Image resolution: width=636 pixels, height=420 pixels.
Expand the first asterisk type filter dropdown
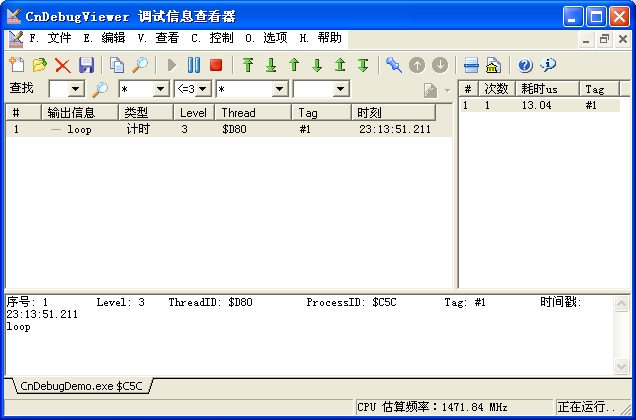[160, 89]
